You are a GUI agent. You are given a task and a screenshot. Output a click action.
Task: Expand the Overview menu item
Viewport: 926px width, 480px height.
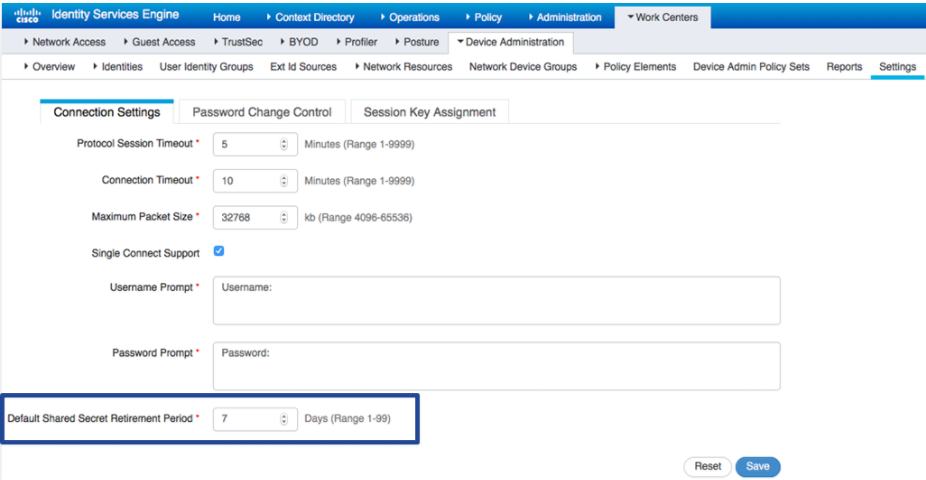click(x=50, y=67)
